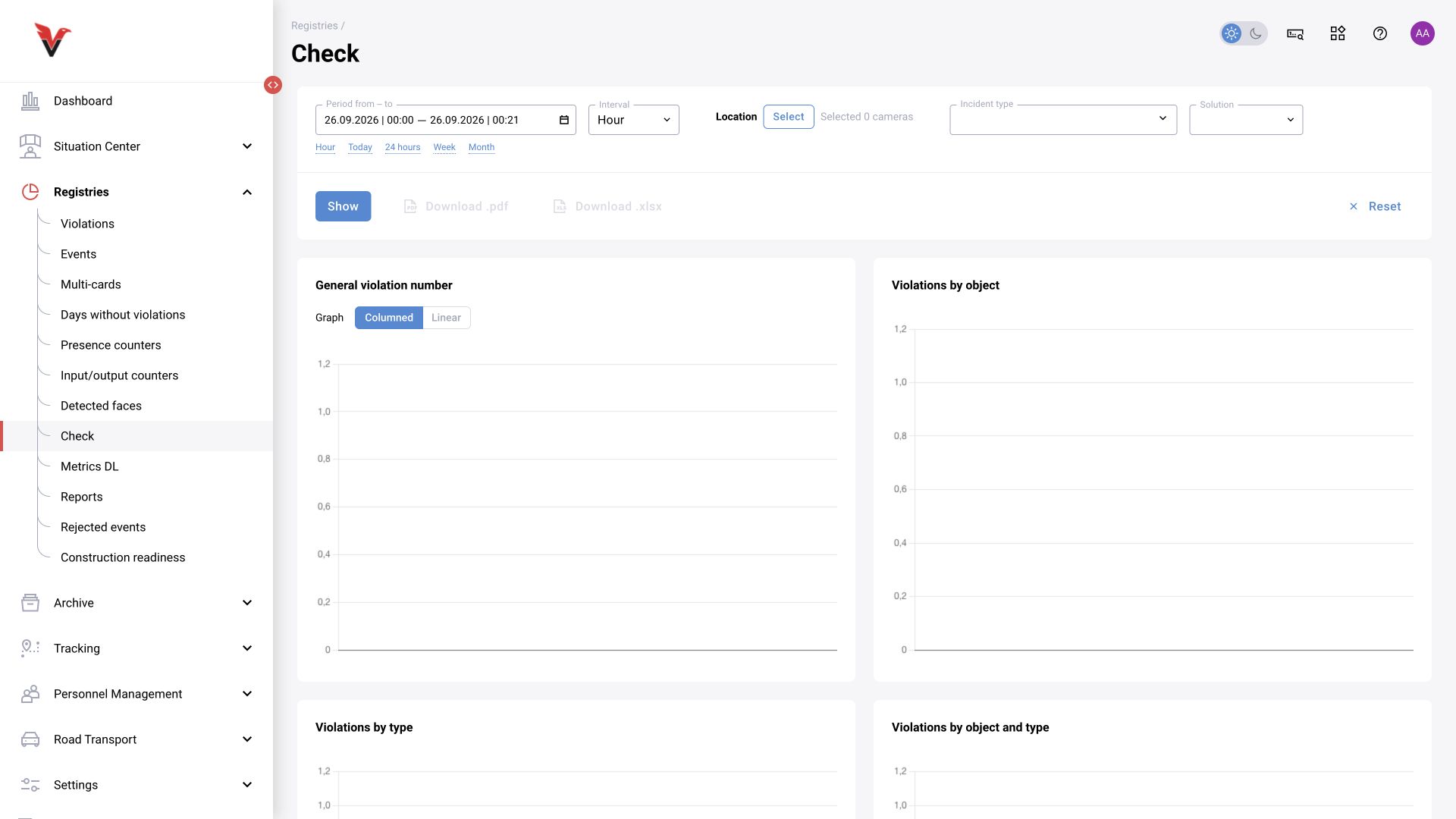Set period with the 24 hours shortcut
1456x819 pixels.
pyautogui.click(x=403, y=147)
